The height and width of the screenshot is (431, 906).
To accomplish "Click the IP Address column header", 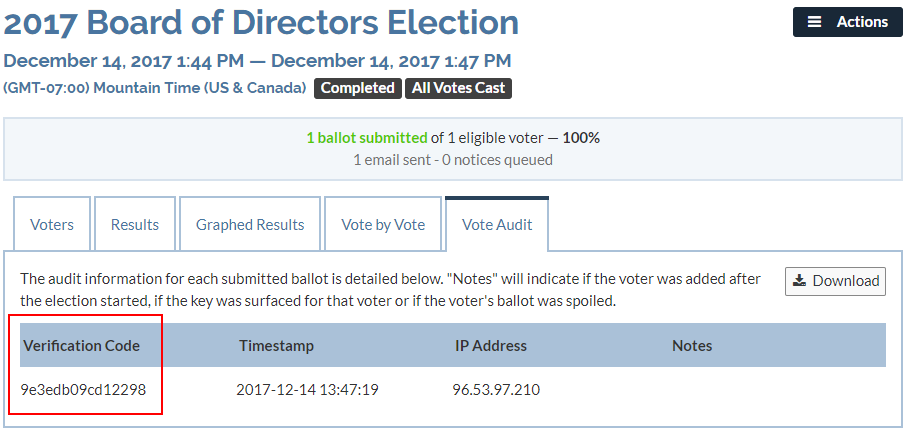I will [491, 345].
